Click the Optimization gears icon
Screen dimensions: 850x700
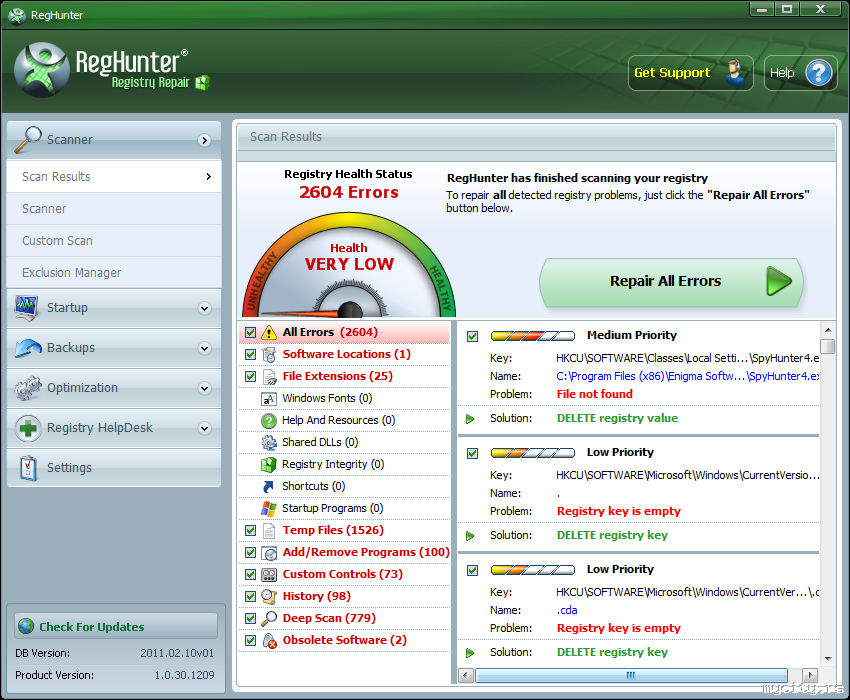[x=28, y=388]
